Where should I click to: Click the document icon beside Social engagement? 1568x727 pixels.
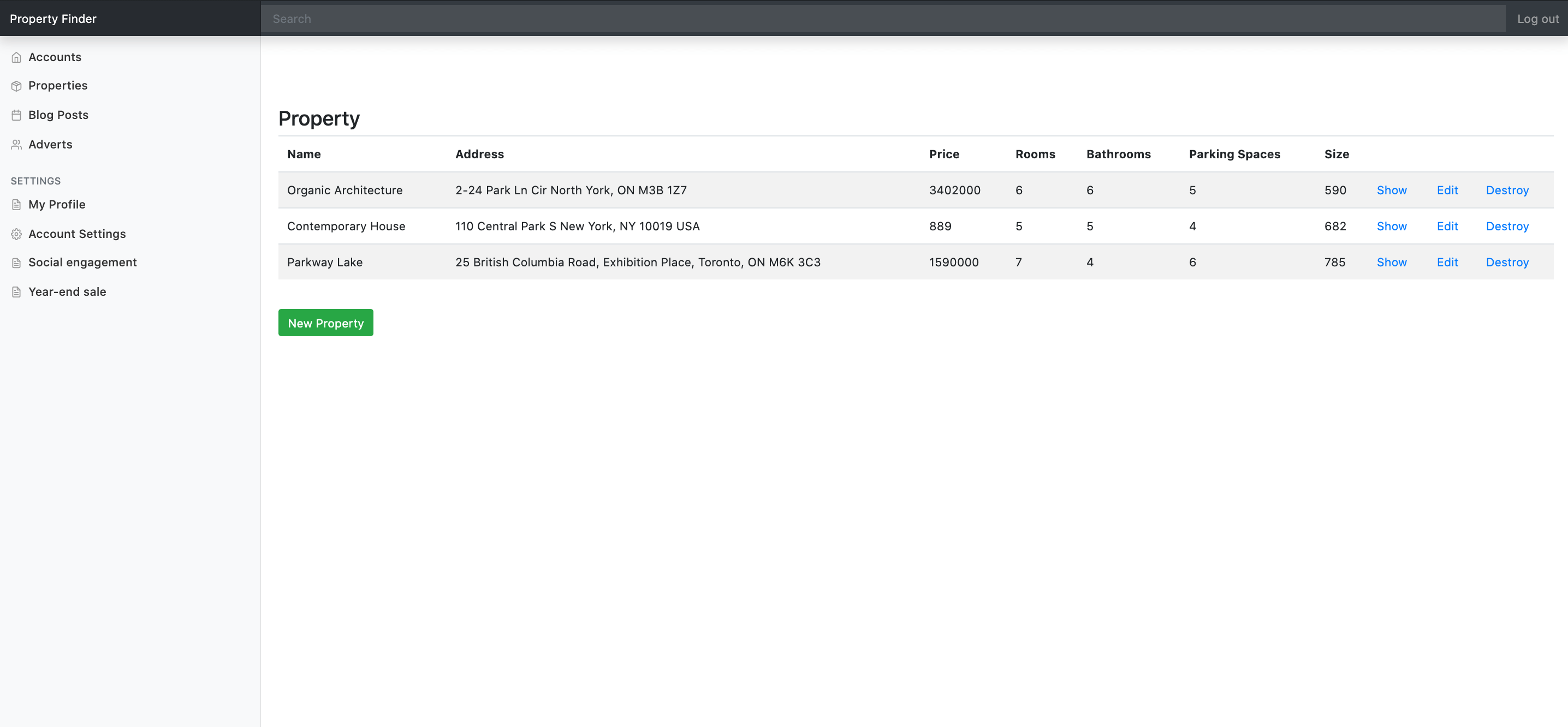[16, 263]
